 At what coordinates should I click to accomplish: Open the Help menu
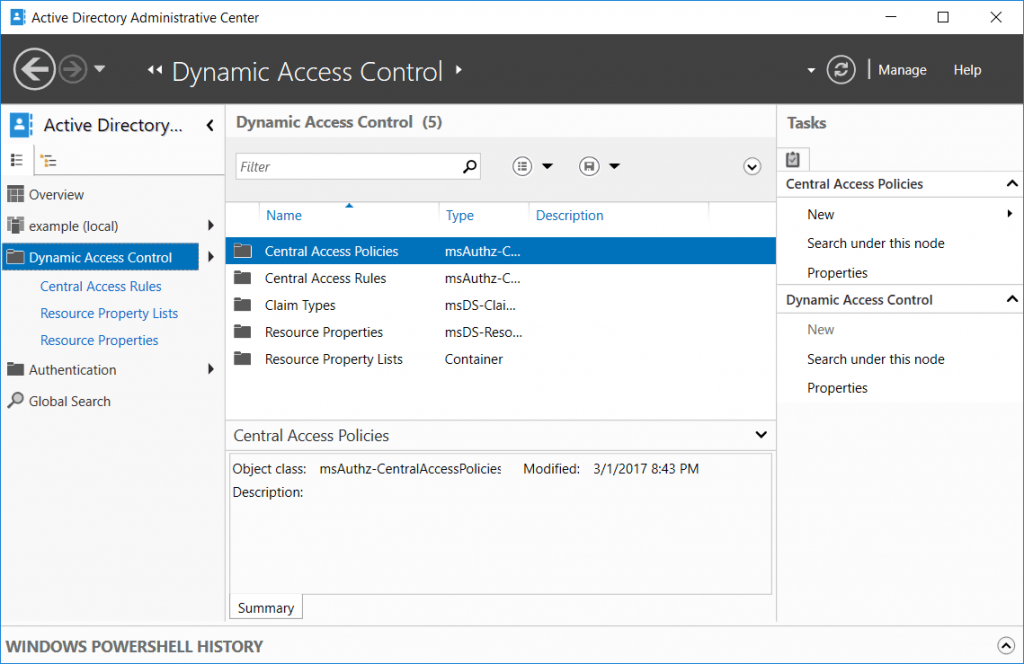point(966,69)
